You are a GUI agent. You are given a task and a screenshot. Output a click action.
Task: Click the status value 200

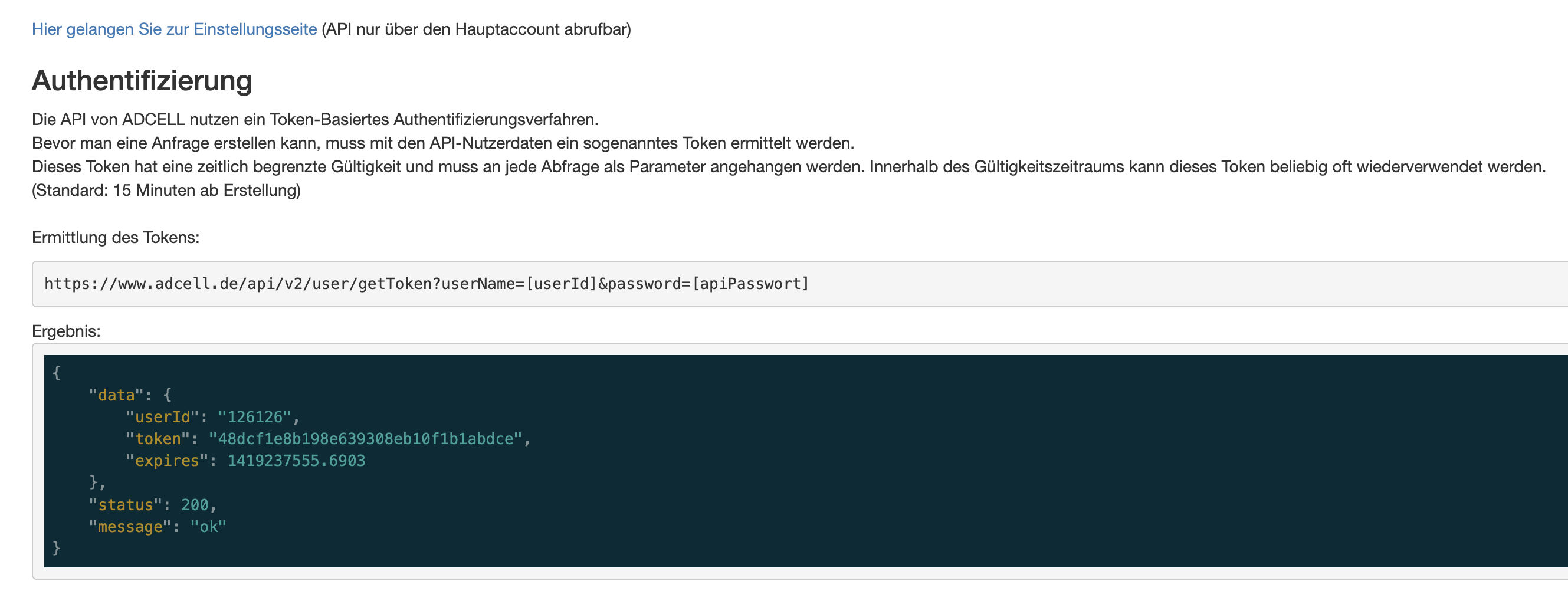pos(195,505)
